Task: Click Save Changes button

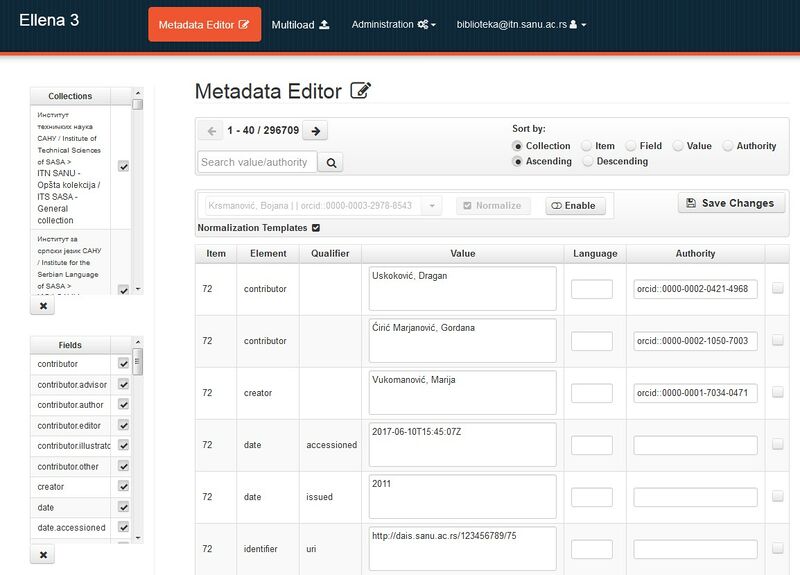Action: click(731, 203)
